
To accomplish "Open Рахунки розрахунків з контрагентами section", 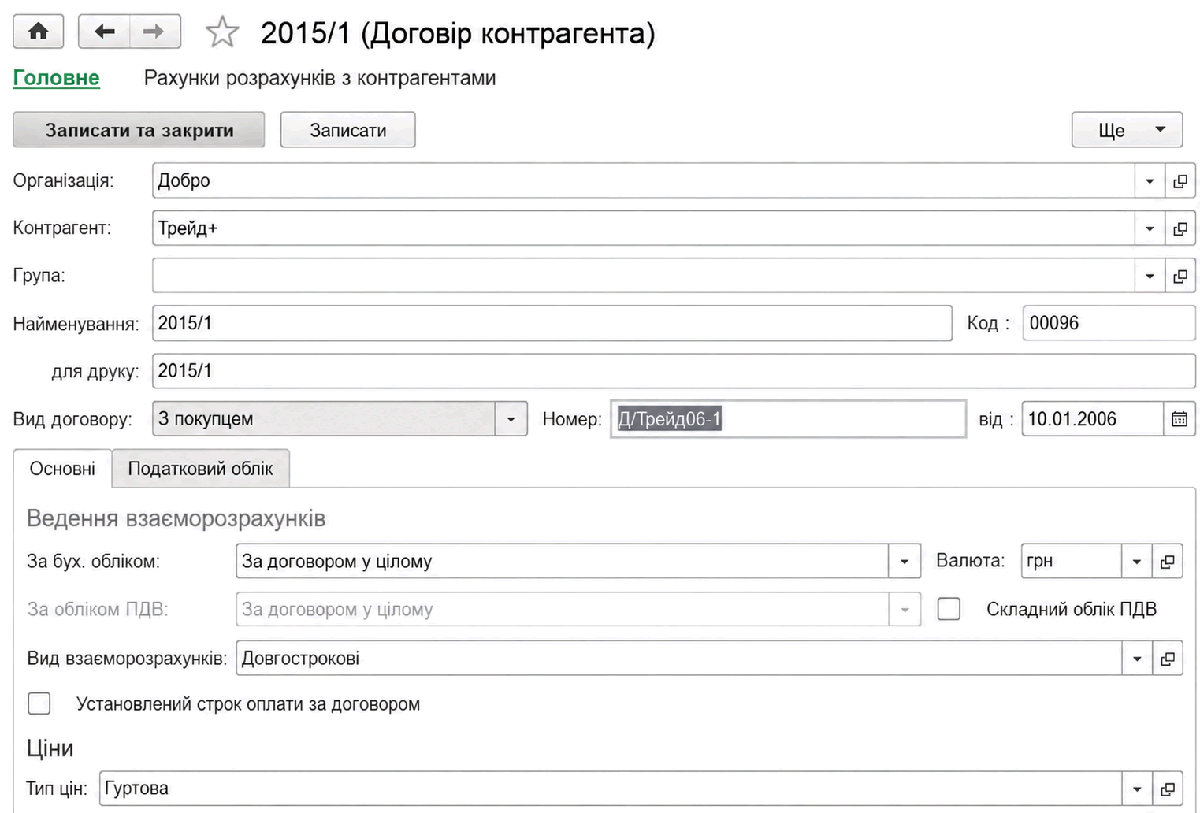I will coord(320,77).
